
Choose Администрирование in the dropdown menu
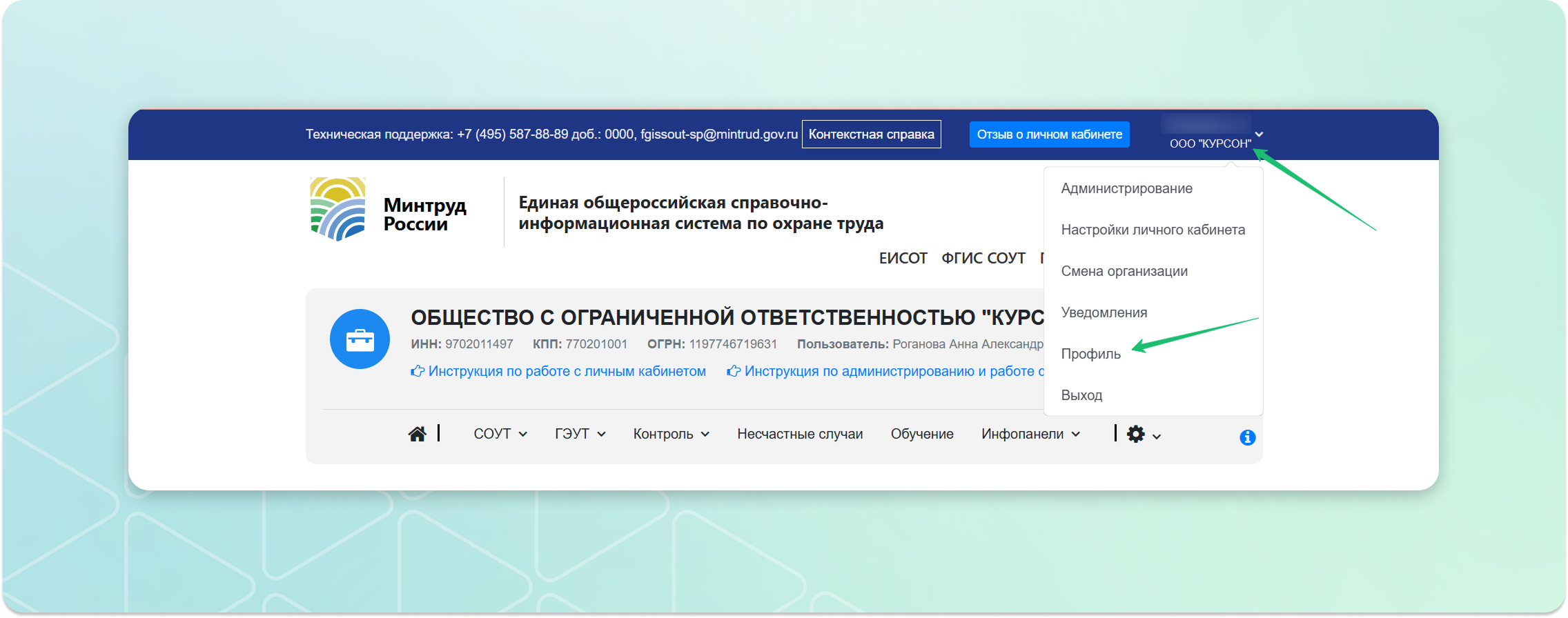point(1126,188)
